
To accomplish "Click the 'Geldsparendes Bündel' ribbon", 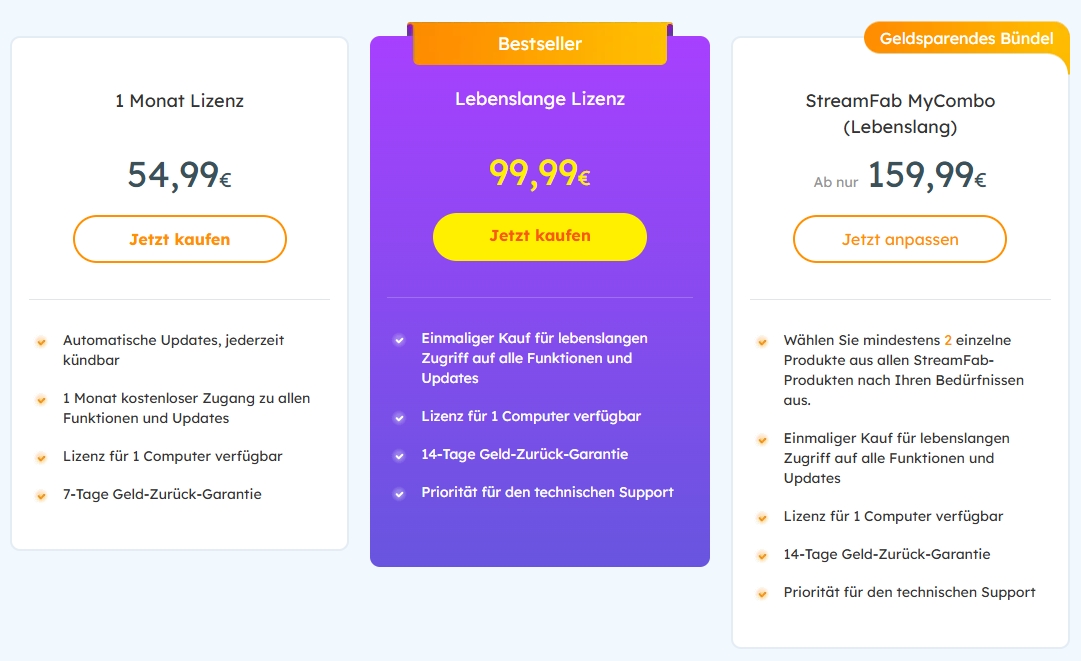I will 965,38.
